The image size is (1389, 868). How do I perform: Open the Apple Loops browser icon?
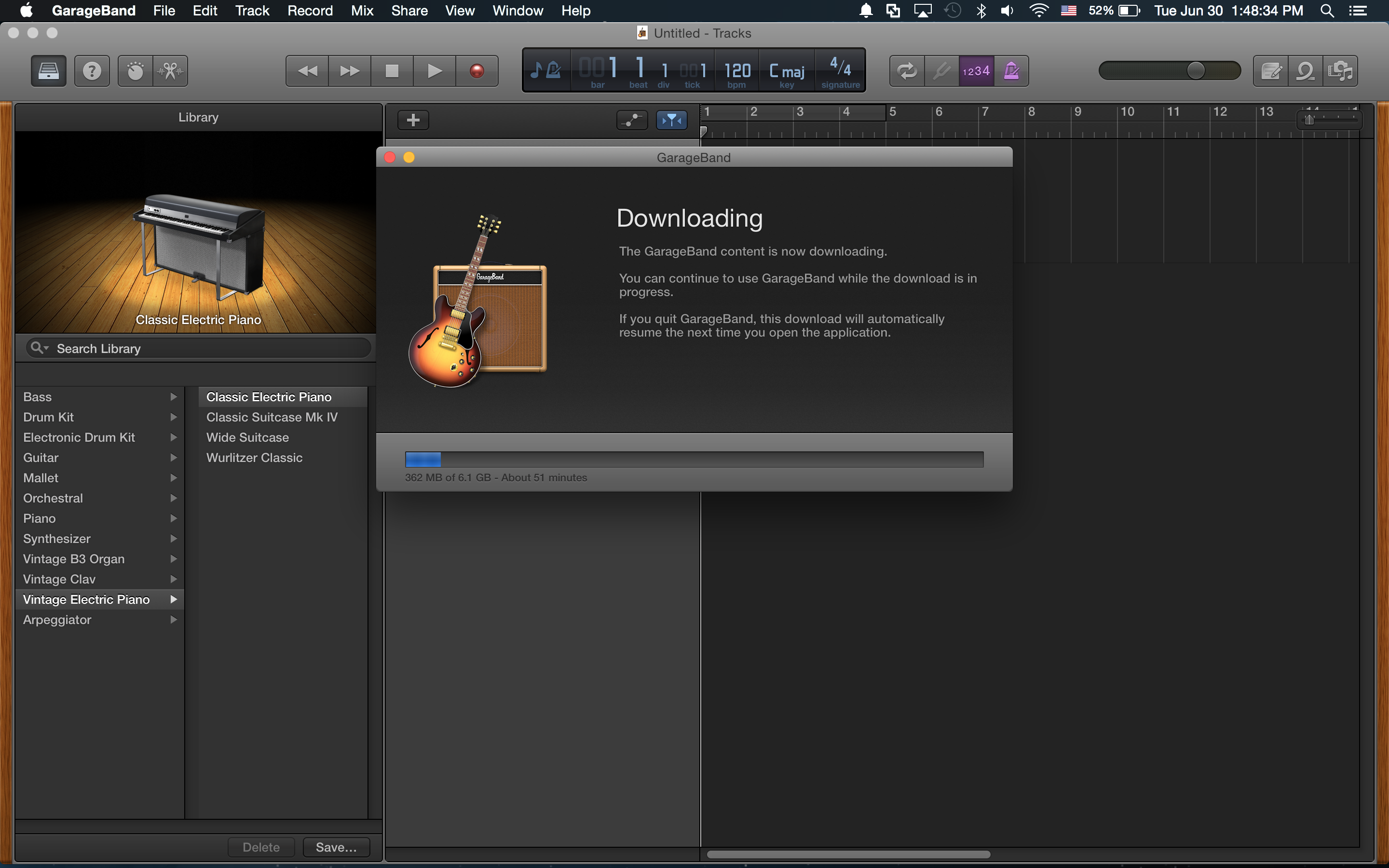click(x=1305, y=71)
